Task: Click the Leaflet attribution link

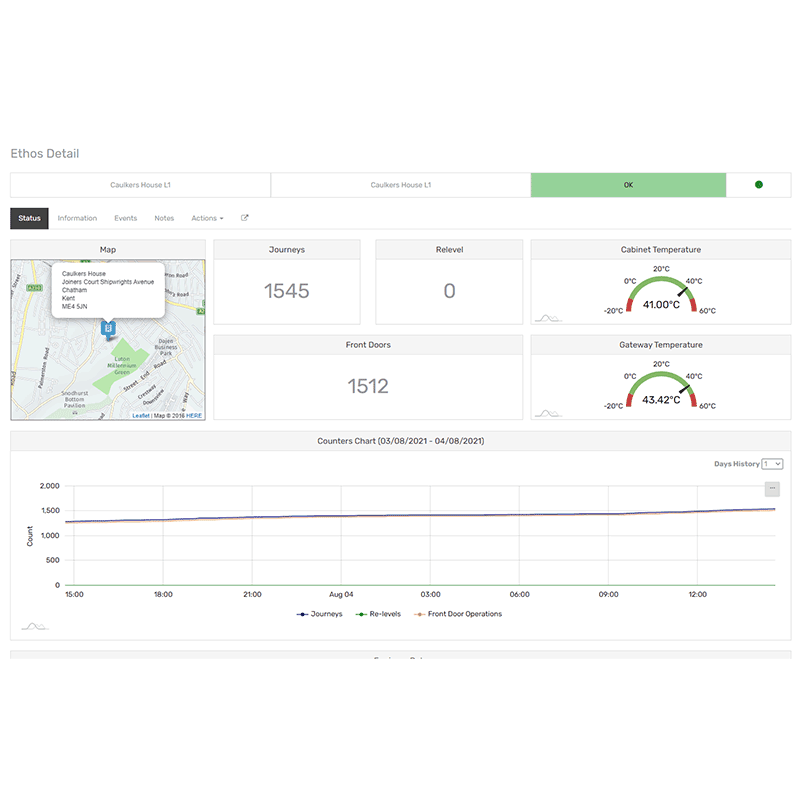Action: [x=141, y=415]
